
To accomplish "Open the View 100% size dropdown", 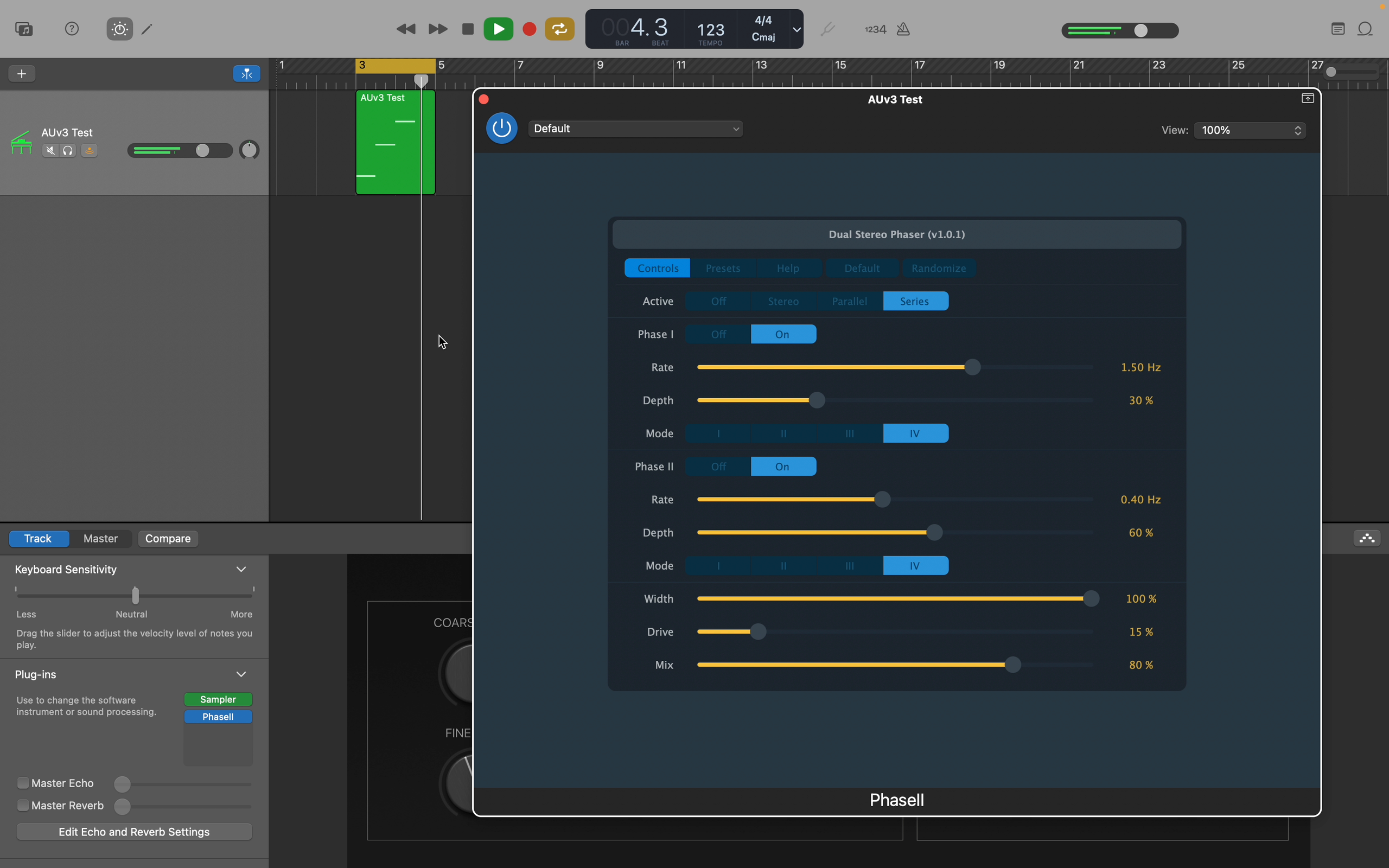I will [1250, 130].
